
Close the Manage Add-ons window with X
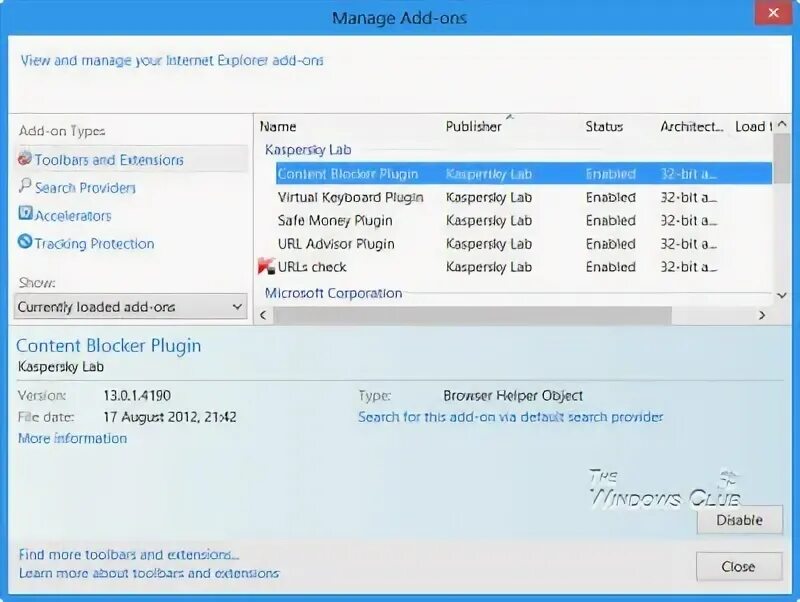(x=773, y=12)
